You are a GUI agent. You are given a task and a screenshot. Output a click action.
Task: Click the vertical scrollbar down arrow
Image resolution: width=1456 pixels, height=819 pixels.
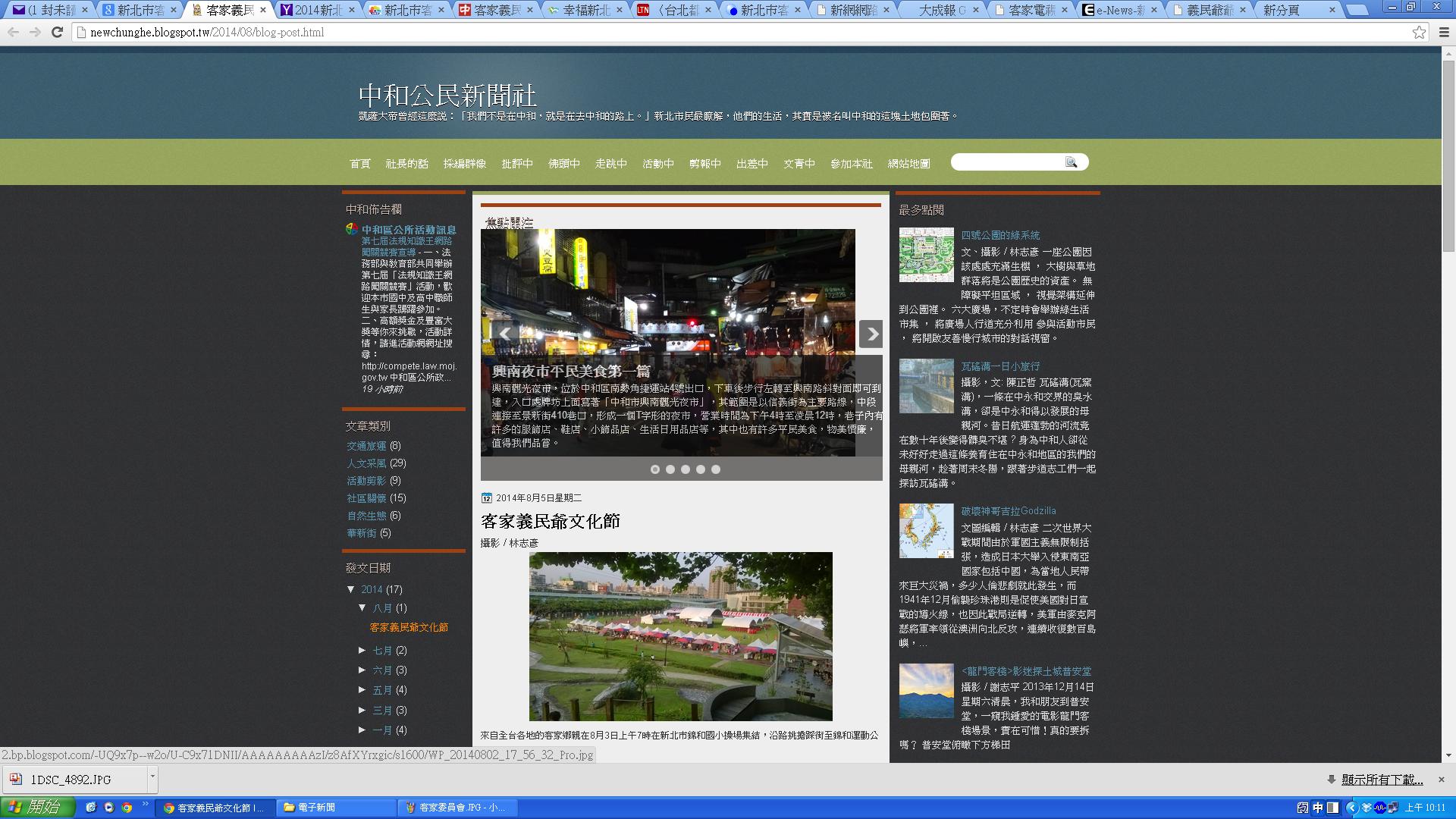pos(1448,755)
